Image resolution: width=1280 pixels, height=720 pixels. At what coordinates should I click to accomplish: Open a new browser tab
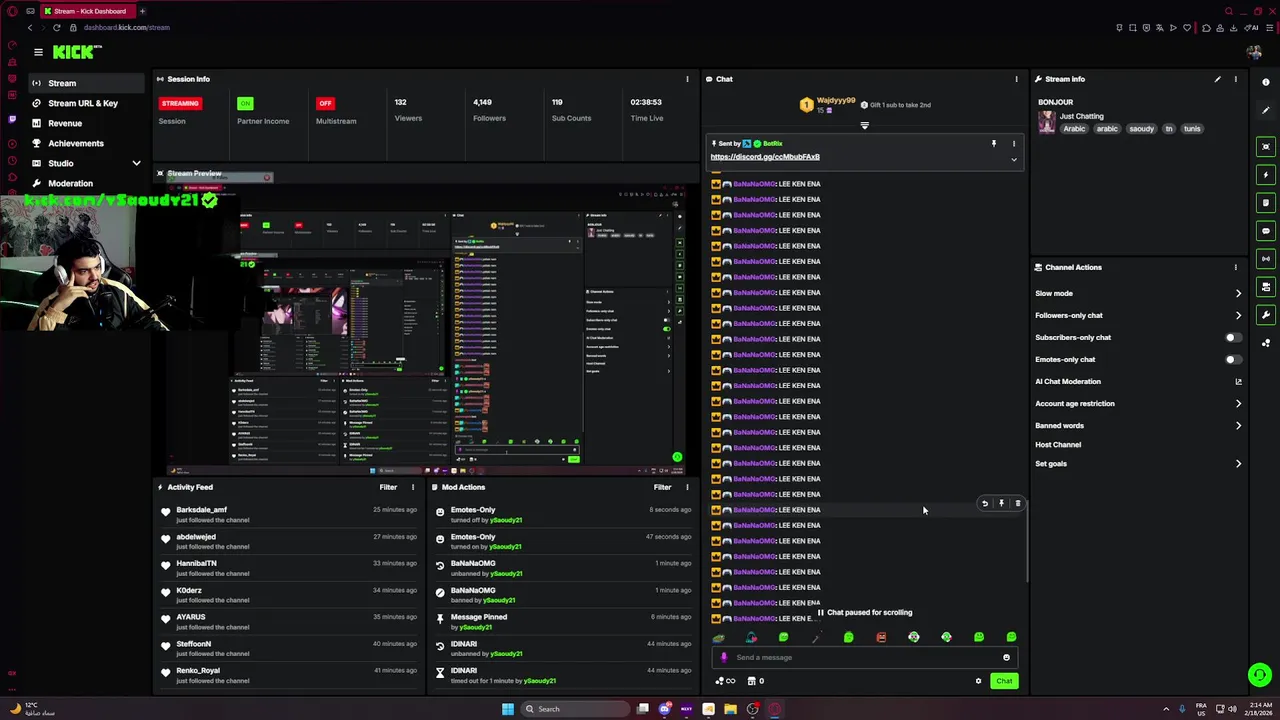[x=142, y=11]
